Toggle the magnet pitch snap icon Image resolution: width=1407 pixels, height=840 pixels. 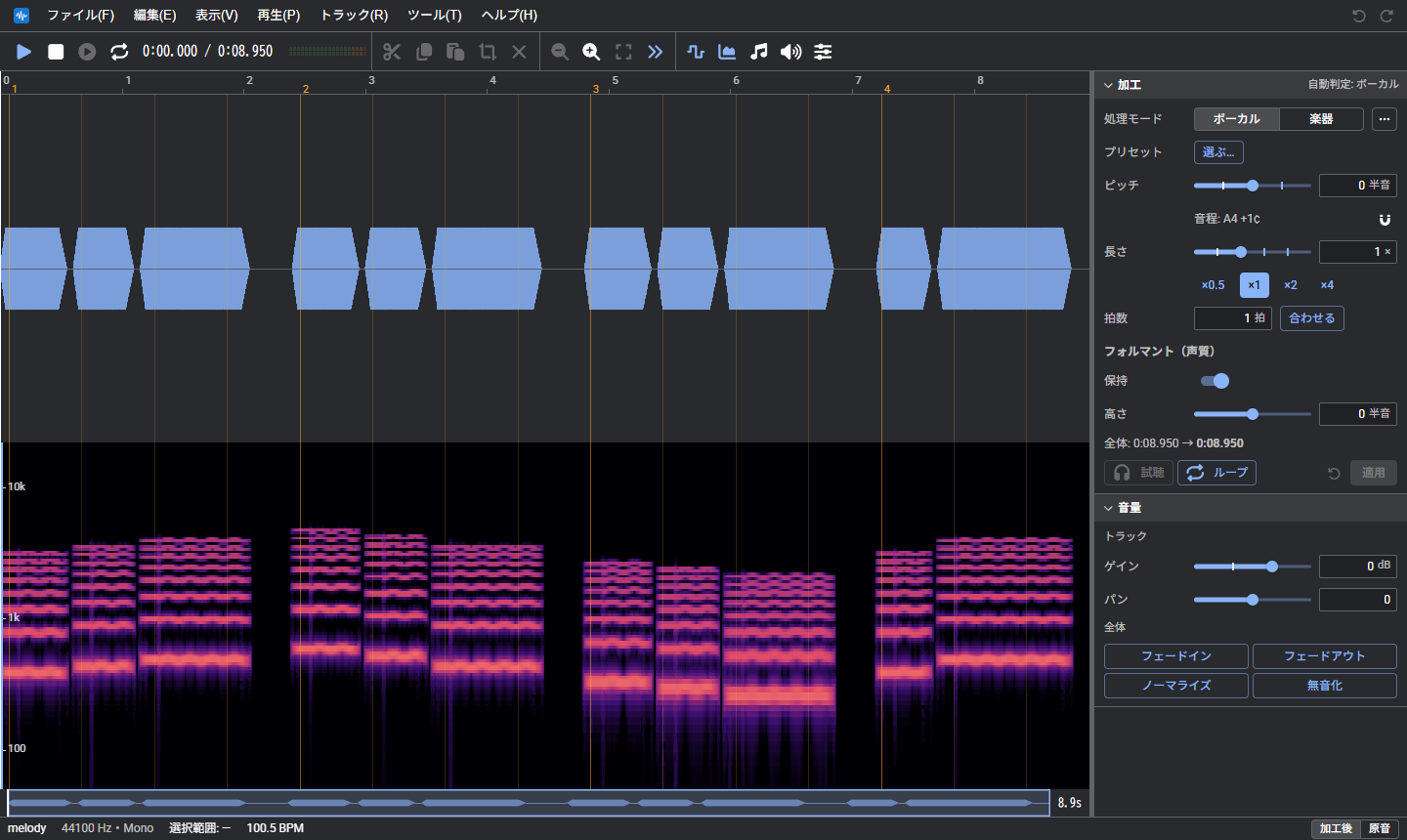1385,219
